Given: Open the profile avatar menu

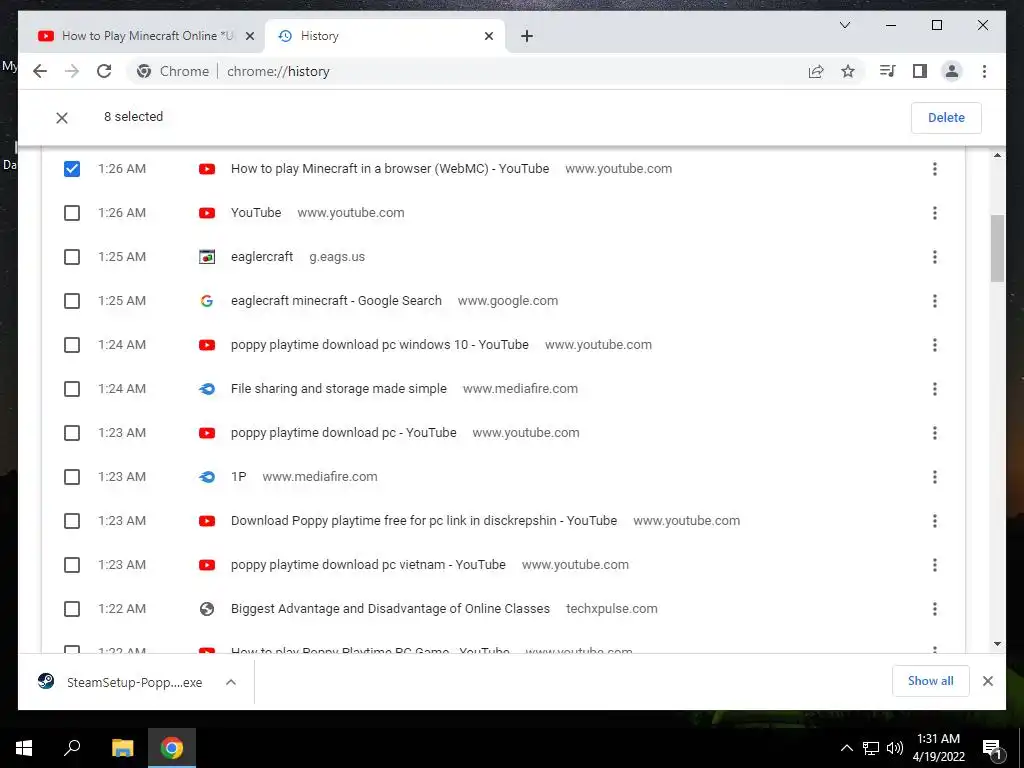Looking at the screenshot, I should point(952,71).
